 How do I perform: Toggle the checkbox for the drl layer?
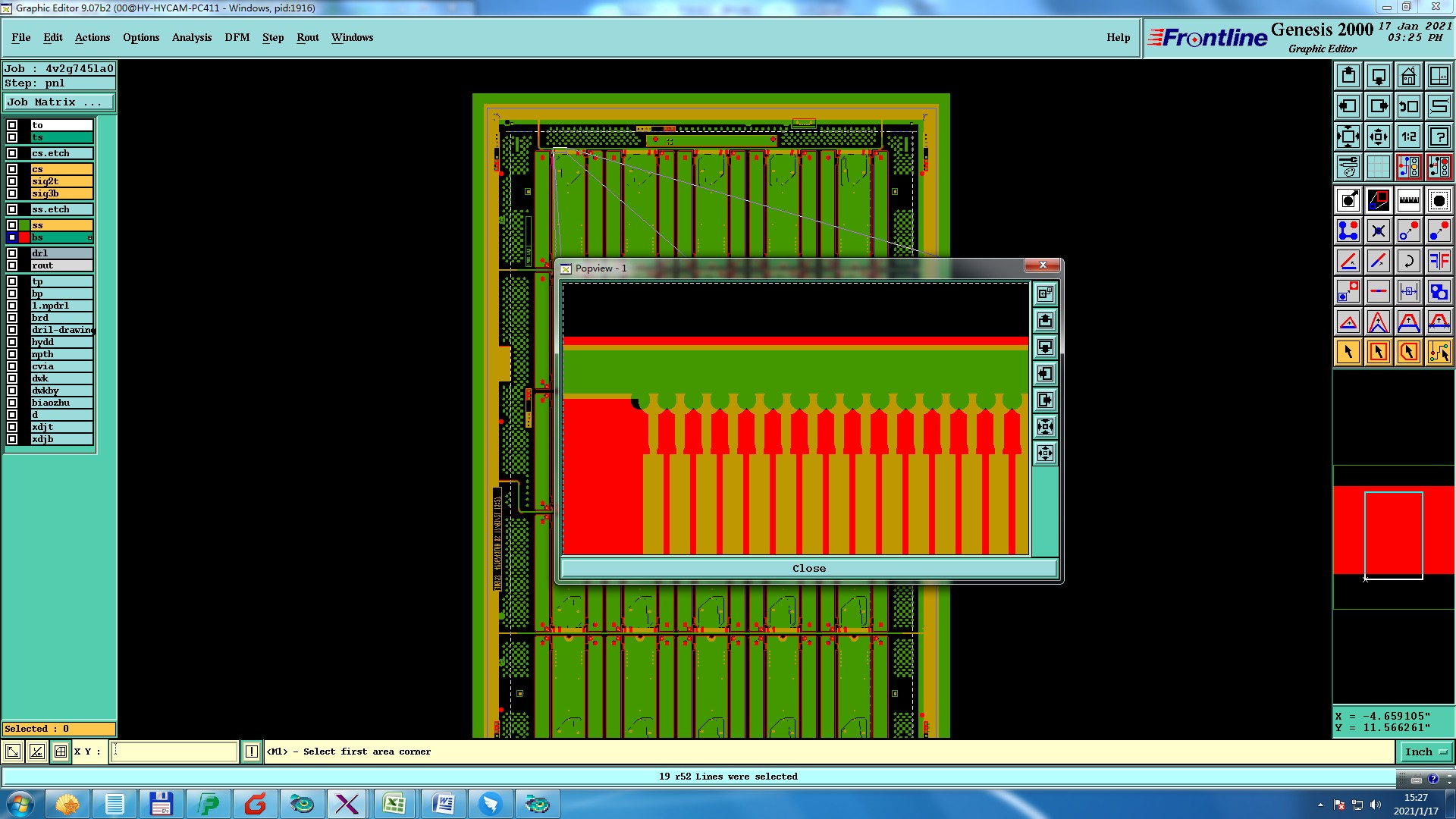[x=12, y=253]
